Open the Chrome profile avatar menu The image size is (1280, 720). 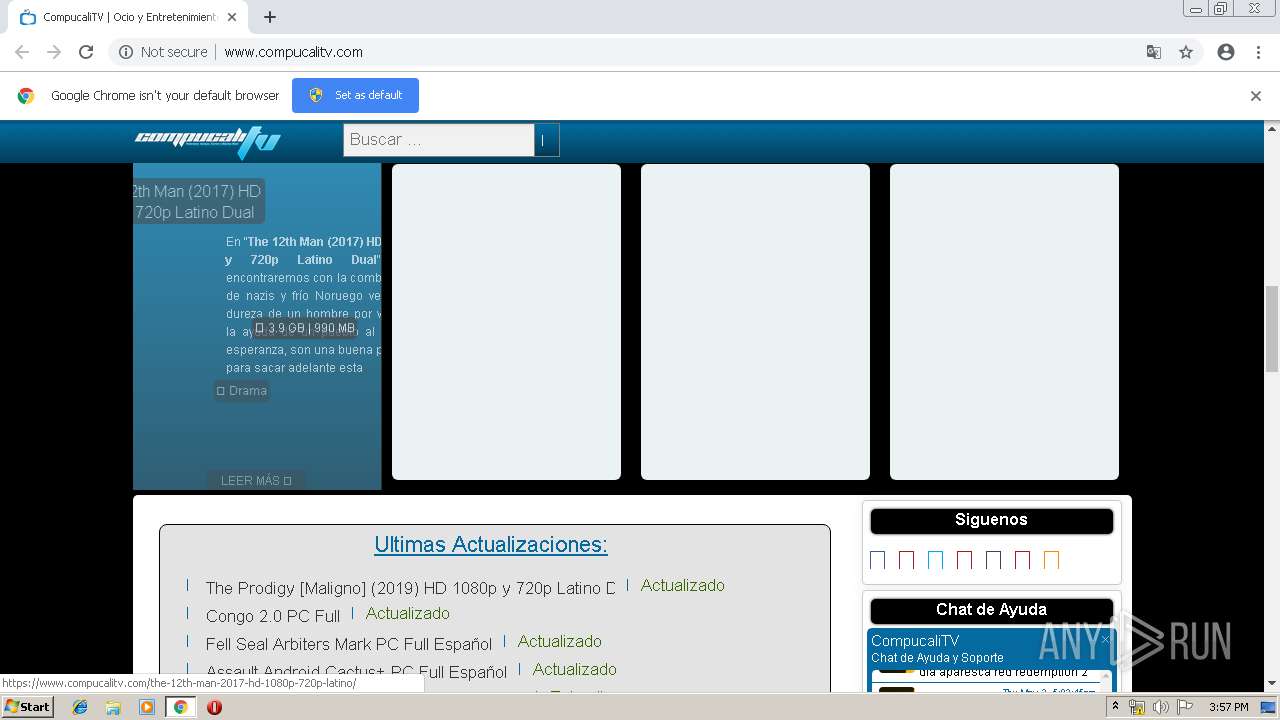tap(1226, 52)
